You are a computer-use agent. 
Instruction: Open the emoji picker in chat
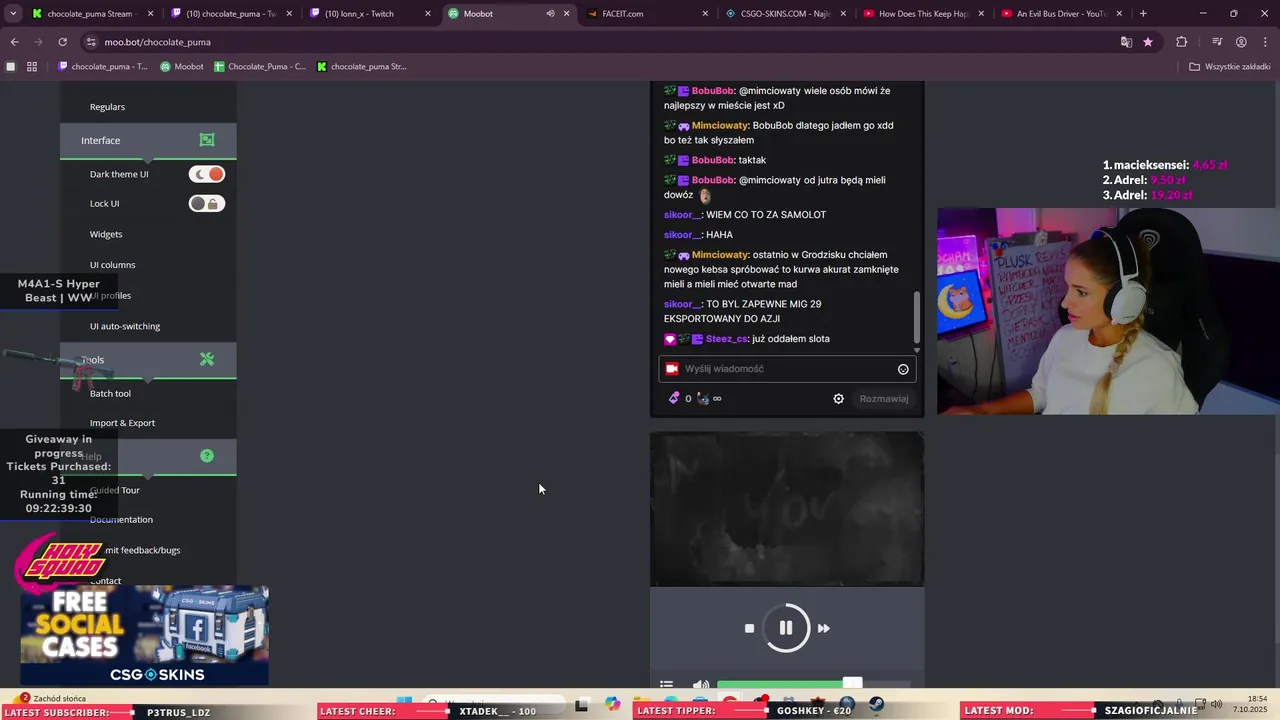[903, 369]
